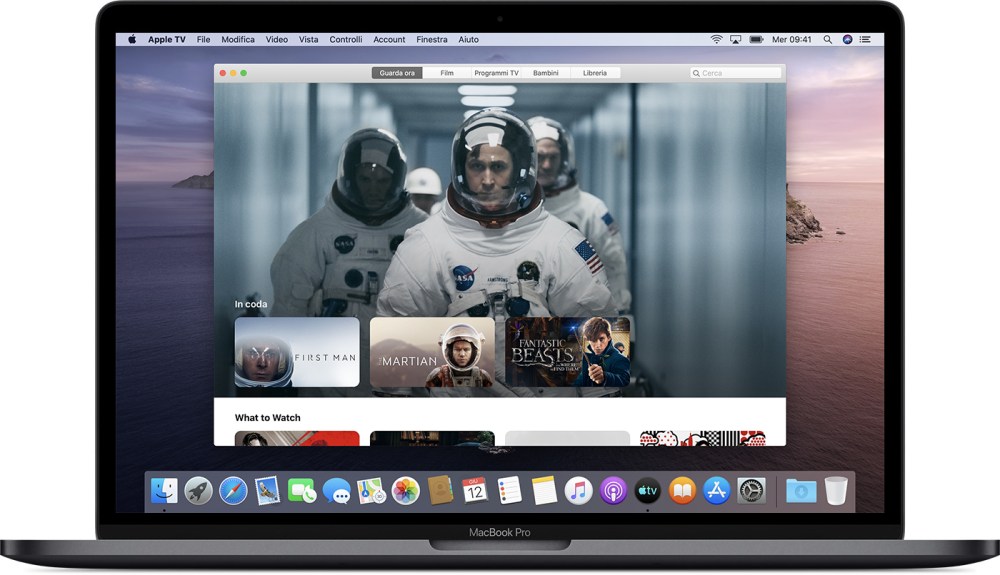Viewport: 1000px width, 575px height.
Task: Close the Apple TV window
Action: [223, 73]
